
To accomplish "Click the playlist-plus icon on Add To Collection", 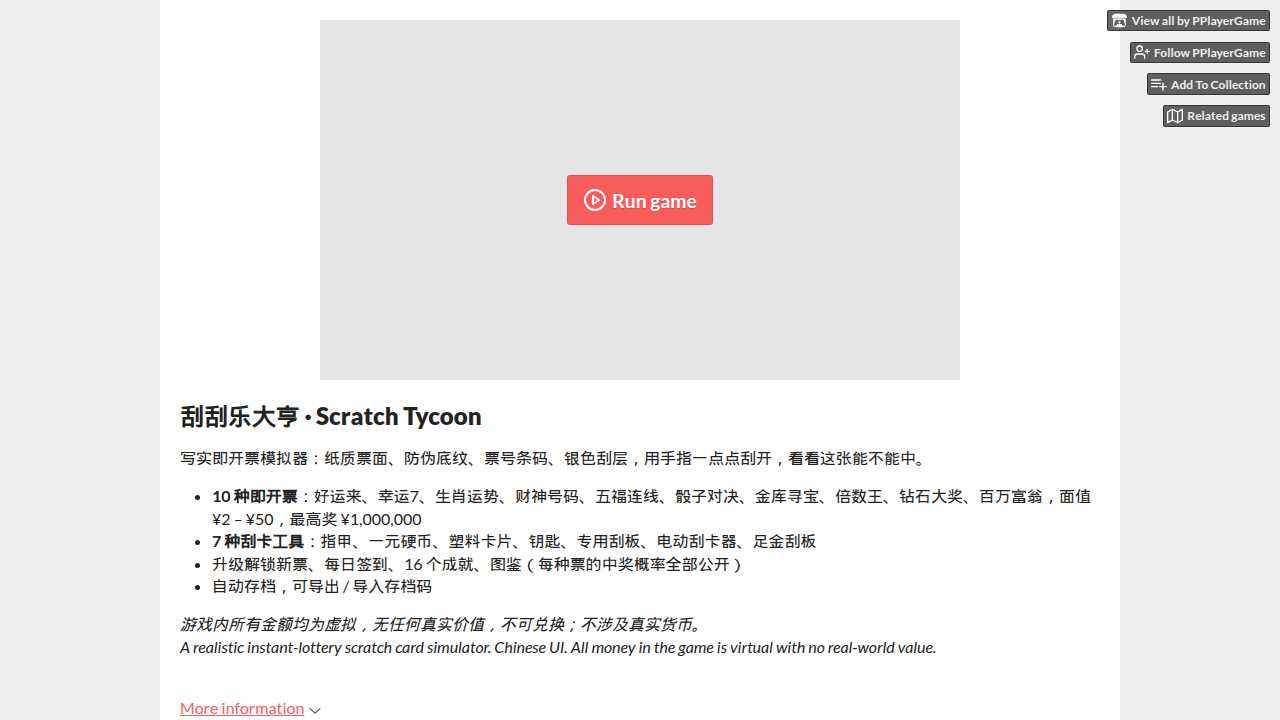I will (x=1159, y=84).
